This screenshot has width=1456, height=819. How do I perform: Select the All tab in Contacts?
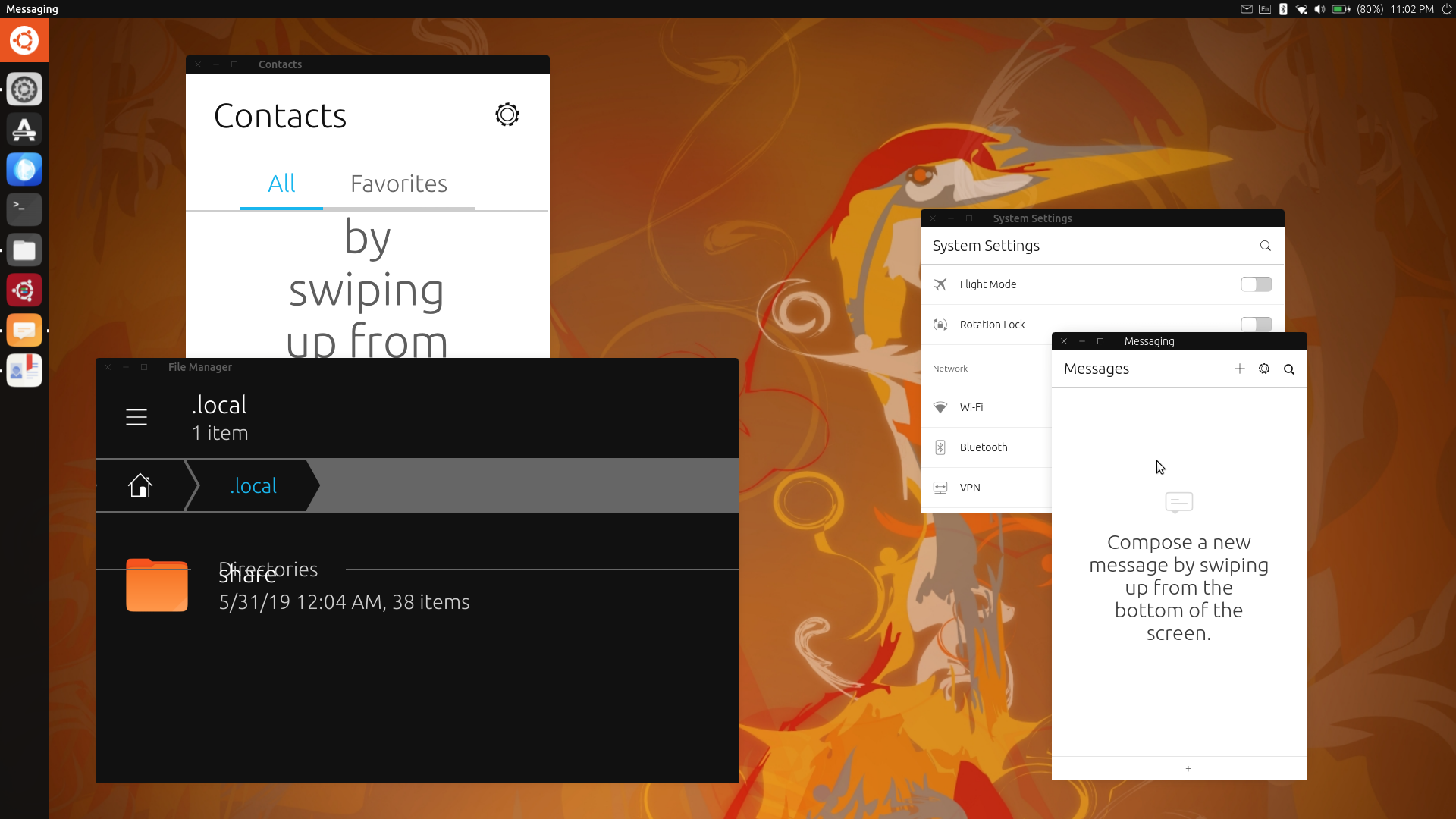(x=281, y=184)
